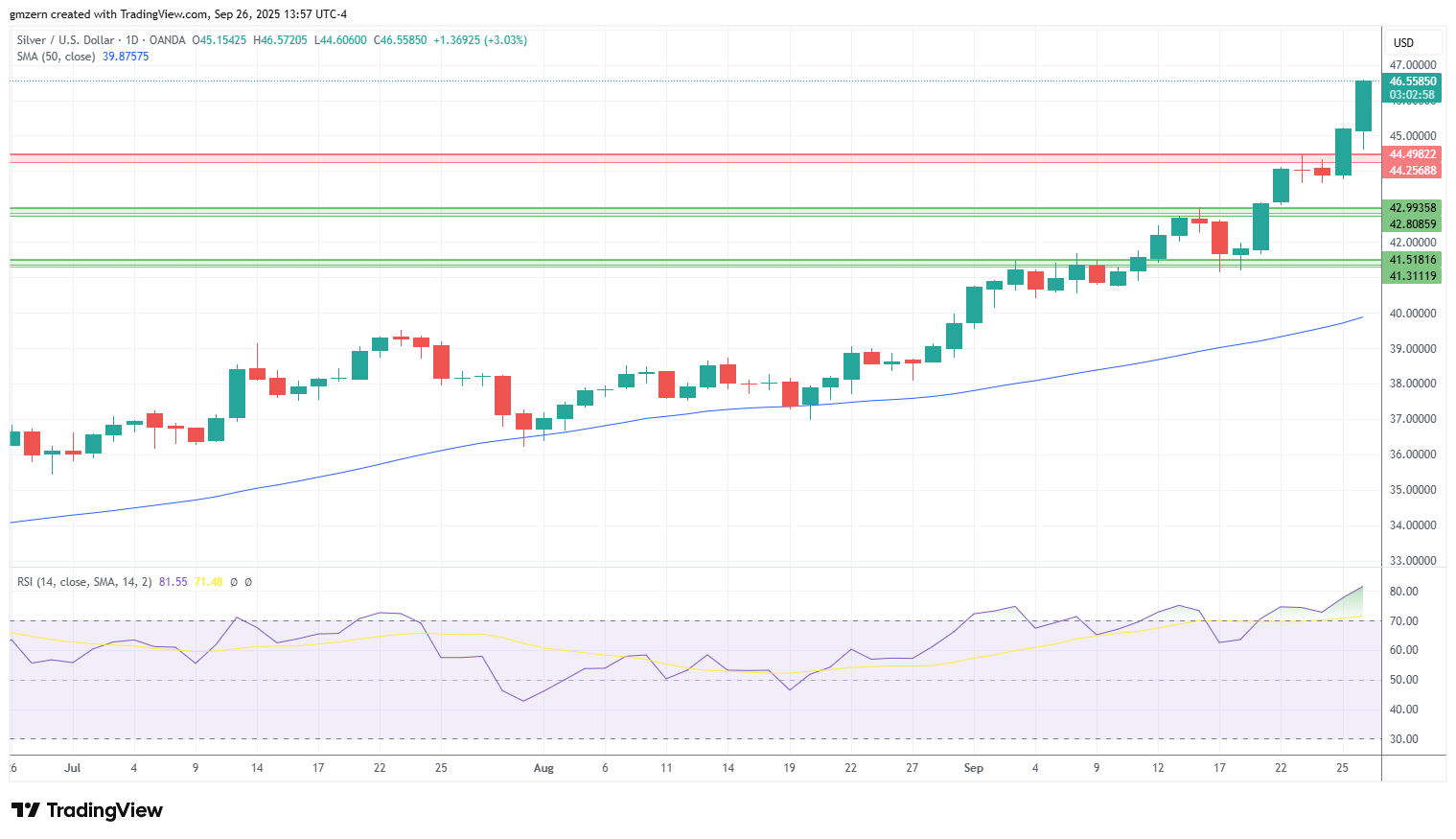Select the 41.31119 support level label

(x=1413, y=276)
